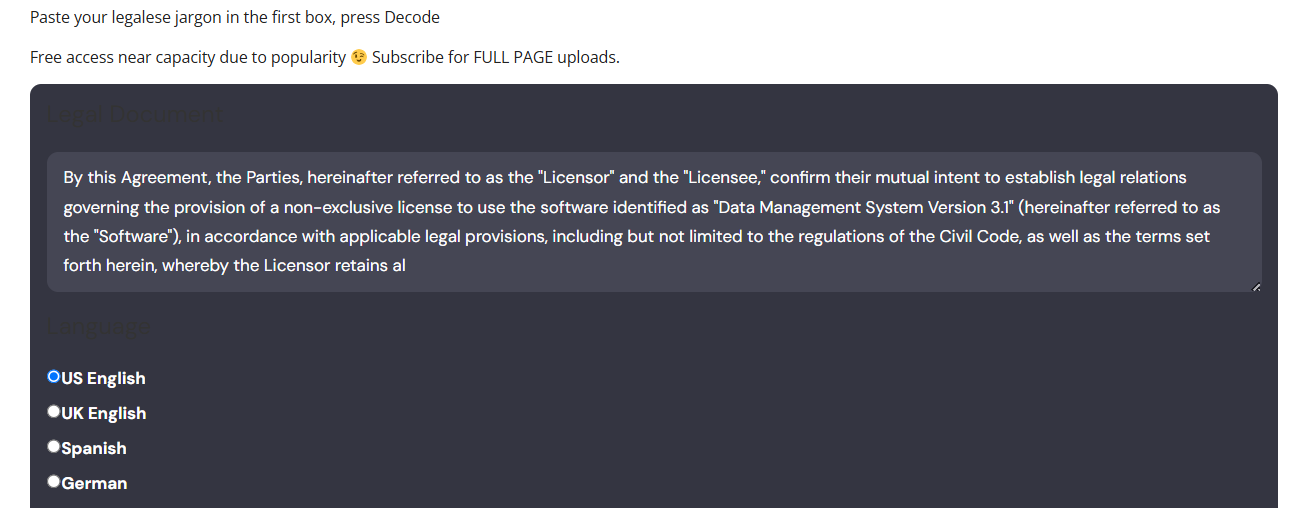The height and width of the screenshot is (508, 1301).
Task: Click the 'German' text label
Action: coord(94,483)
